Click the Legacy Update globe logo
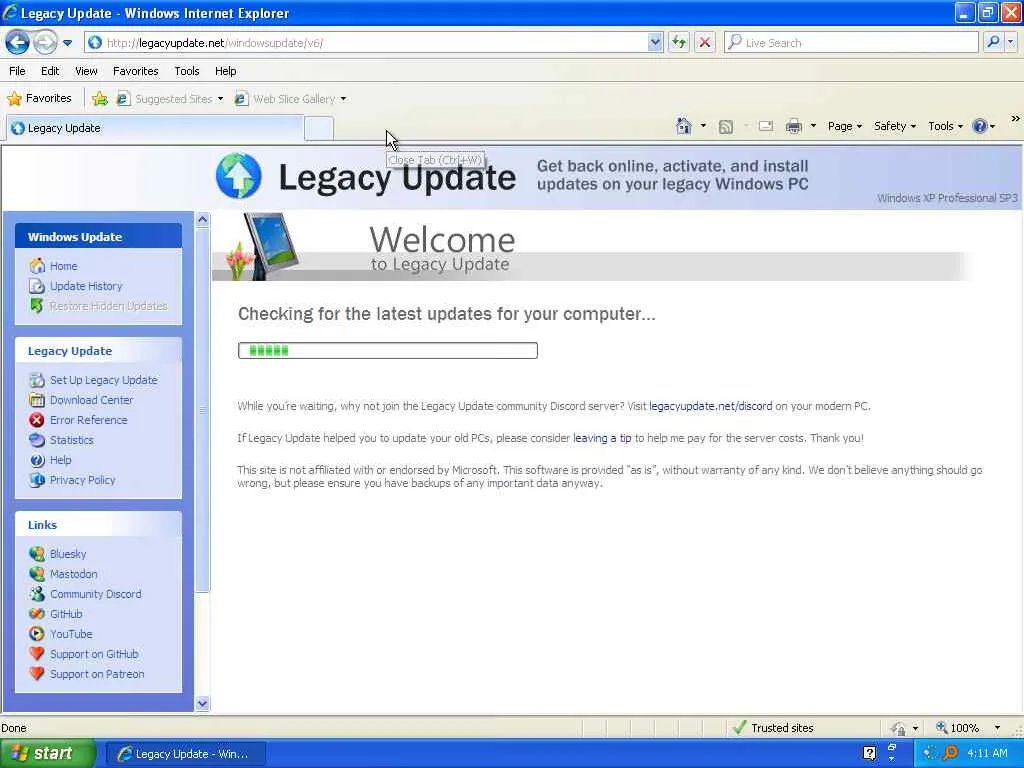Screen dimensions: 1024x768 (x=238, y=176)
